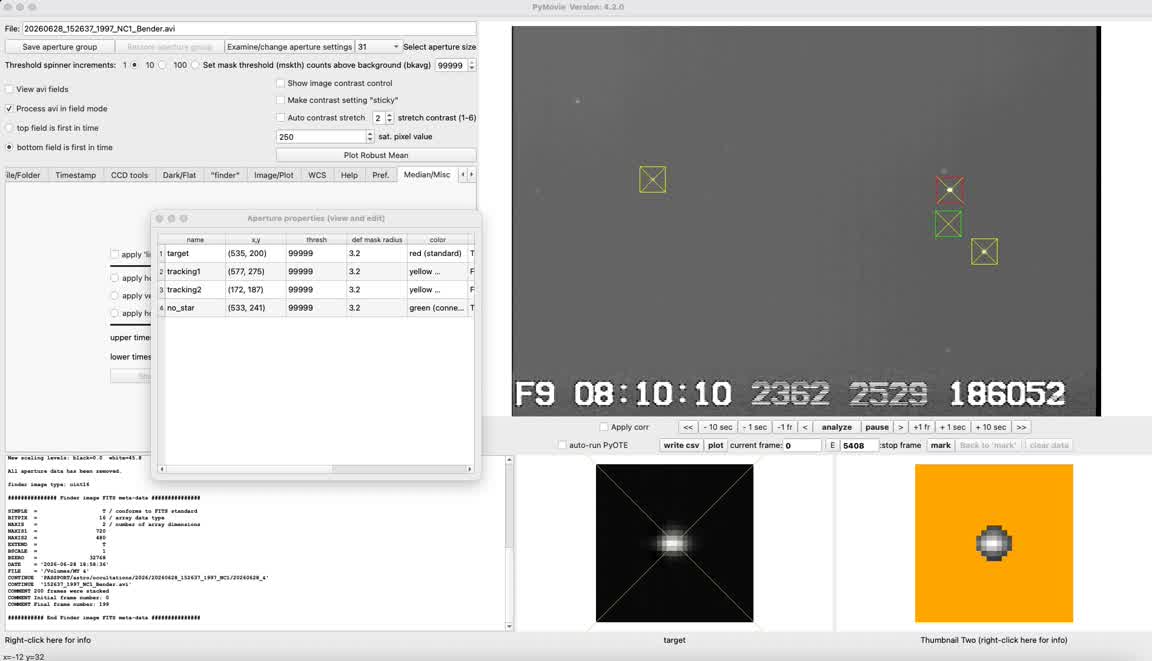
Task: Advance one frame (+1 fr)
Action: (922, 427)
